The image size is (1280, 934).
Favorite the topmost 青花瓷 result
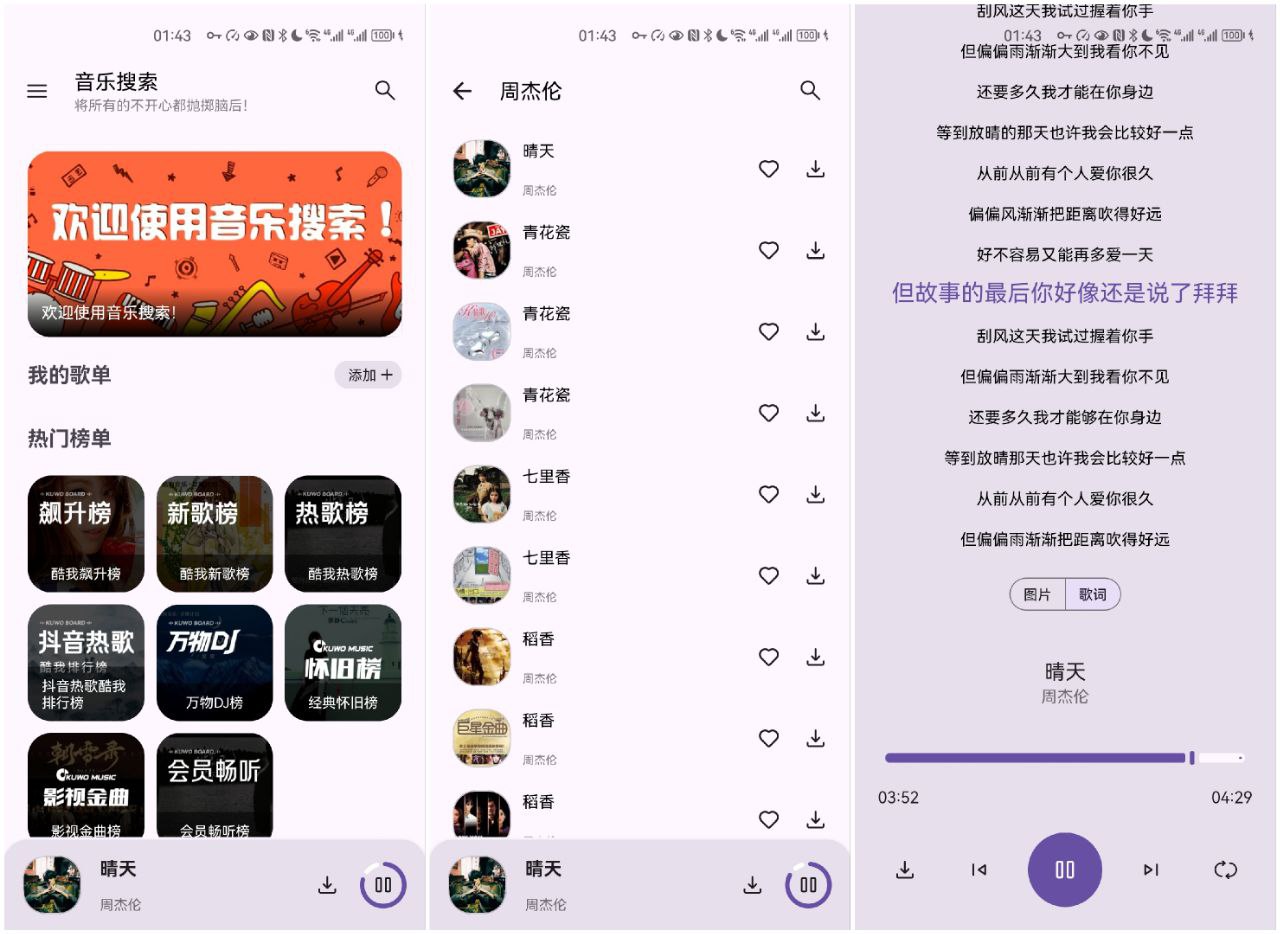pos(769,250)
